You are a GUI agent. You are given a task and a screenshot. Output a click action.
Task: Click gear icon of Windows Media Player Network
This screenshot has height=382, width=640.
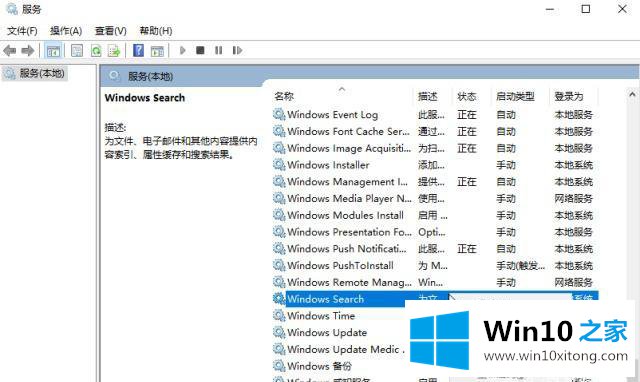coord(279,198)
